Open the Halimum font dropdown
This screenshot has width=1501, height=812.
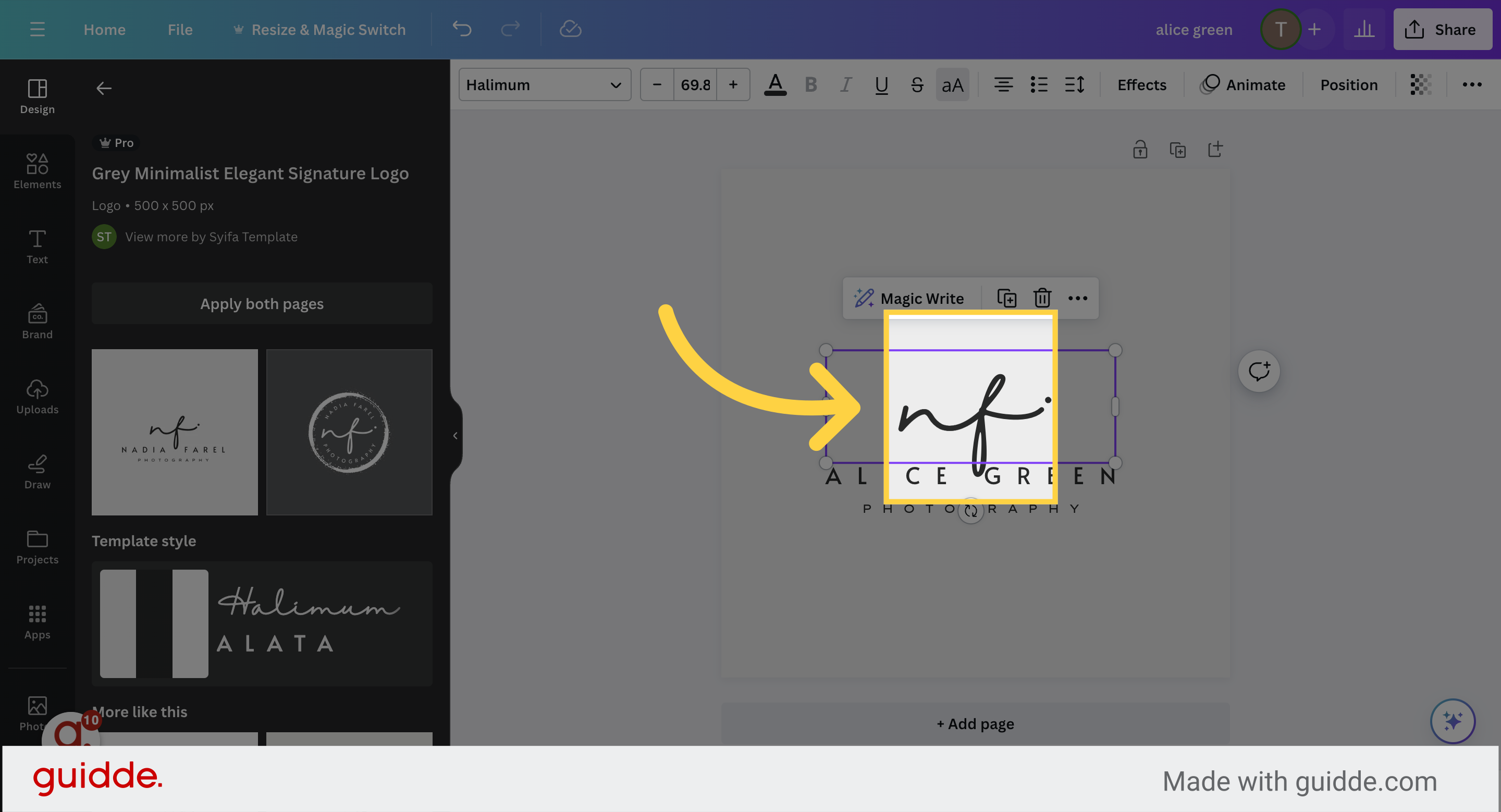(544, 84)
